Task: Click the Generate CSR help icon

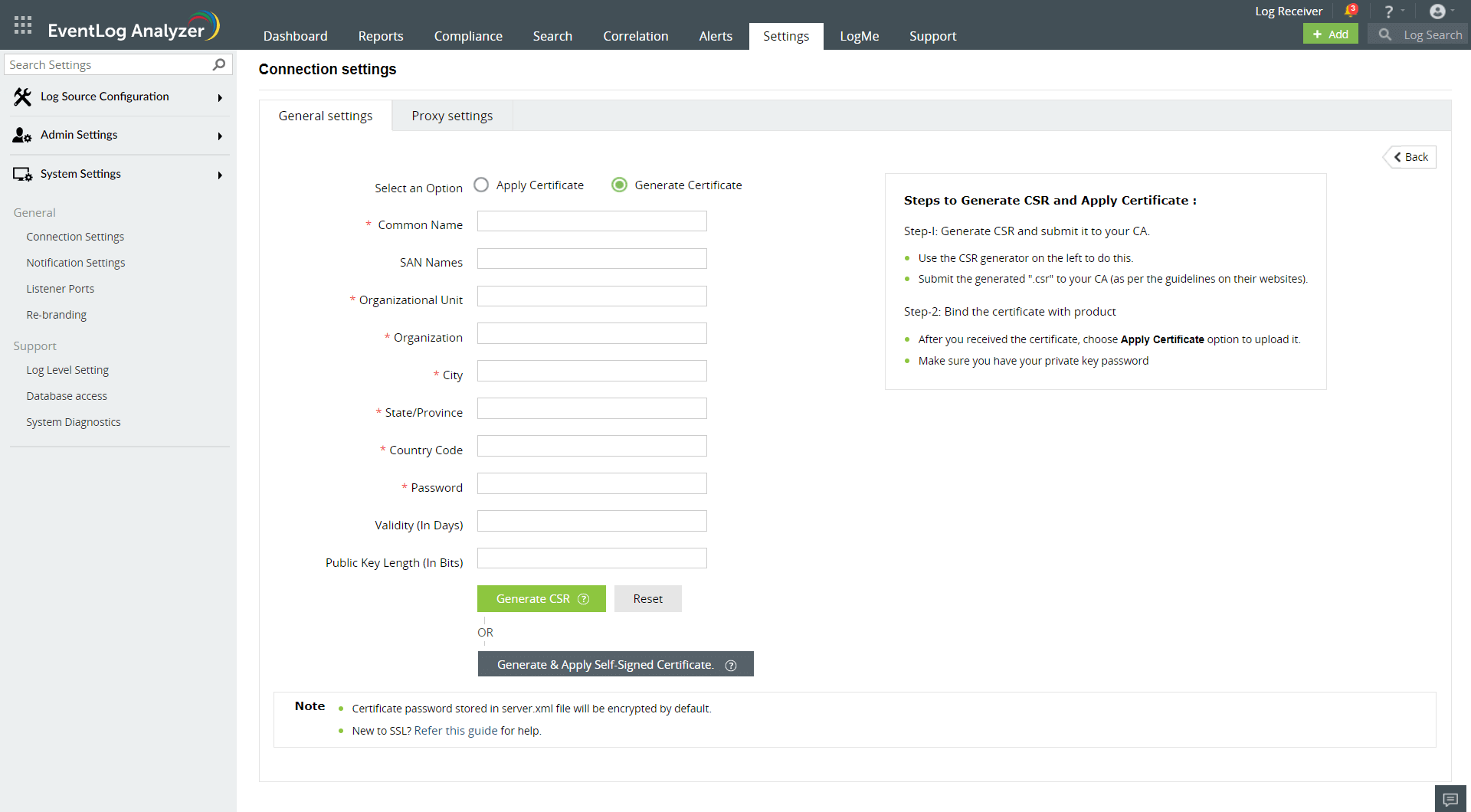Action: (584, 599)
